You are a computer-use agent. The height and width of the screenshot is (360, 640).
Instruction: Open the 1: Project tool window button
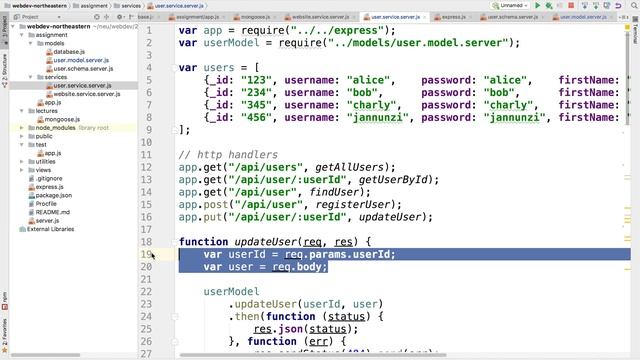click(x=4, y=29)
